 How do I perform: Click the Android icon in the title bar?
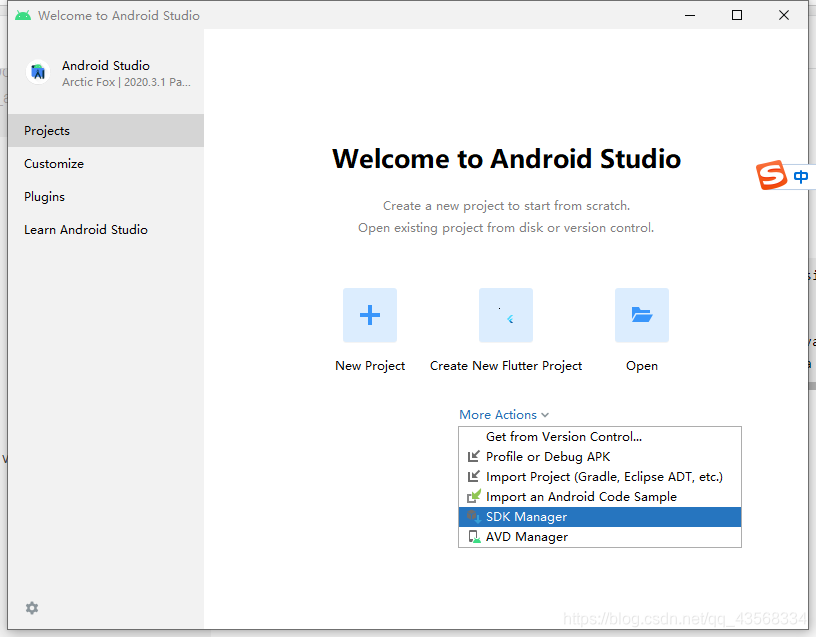(x=23, y=16)
